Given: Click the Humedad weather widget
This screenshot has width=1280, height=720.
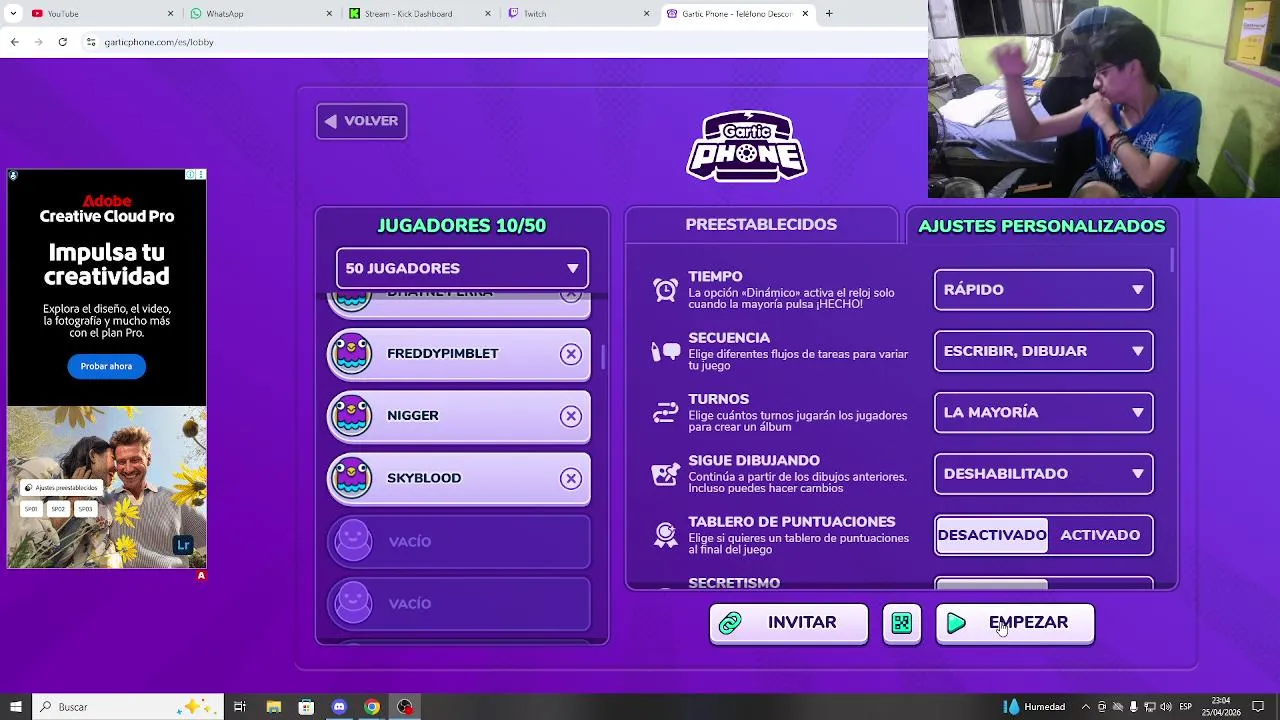Looking at the screenshot, I should pyautogui.click(x=1035, y=707).
